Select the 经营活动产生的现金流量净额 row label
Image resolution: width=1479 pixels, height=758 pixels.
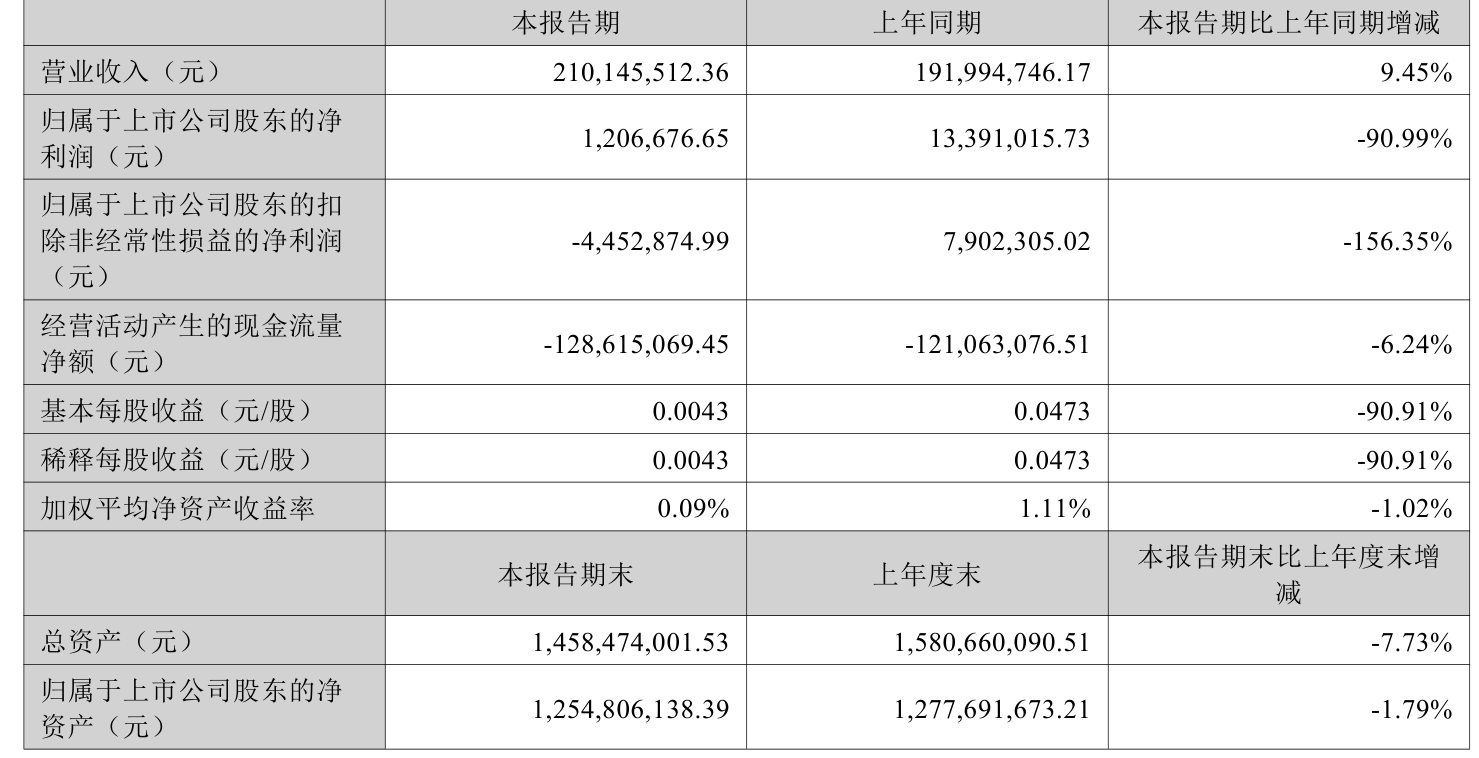pyautogui.click(x=190, y=343)
